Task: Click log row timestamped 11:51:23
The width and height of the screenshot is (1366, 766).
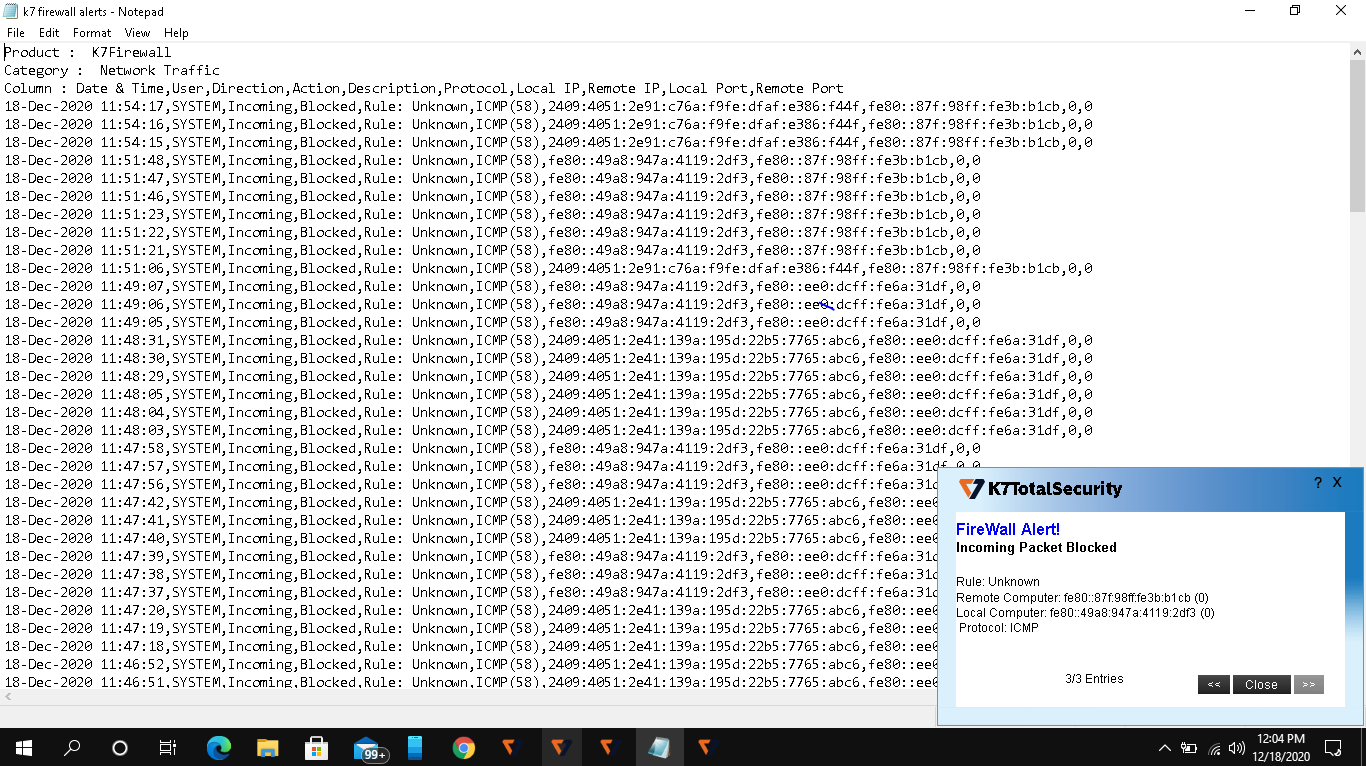Action: (492, 214)
